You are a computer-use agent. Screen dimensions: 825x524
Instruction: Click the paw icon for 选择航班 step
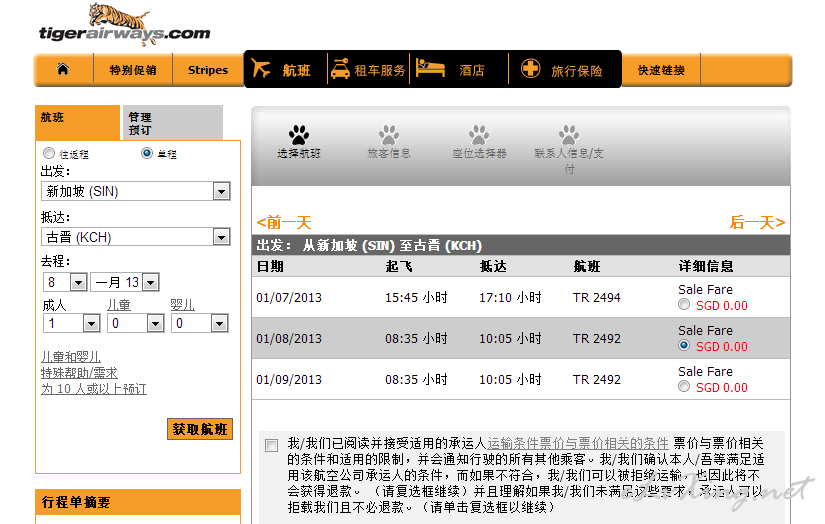click(299, 135)
